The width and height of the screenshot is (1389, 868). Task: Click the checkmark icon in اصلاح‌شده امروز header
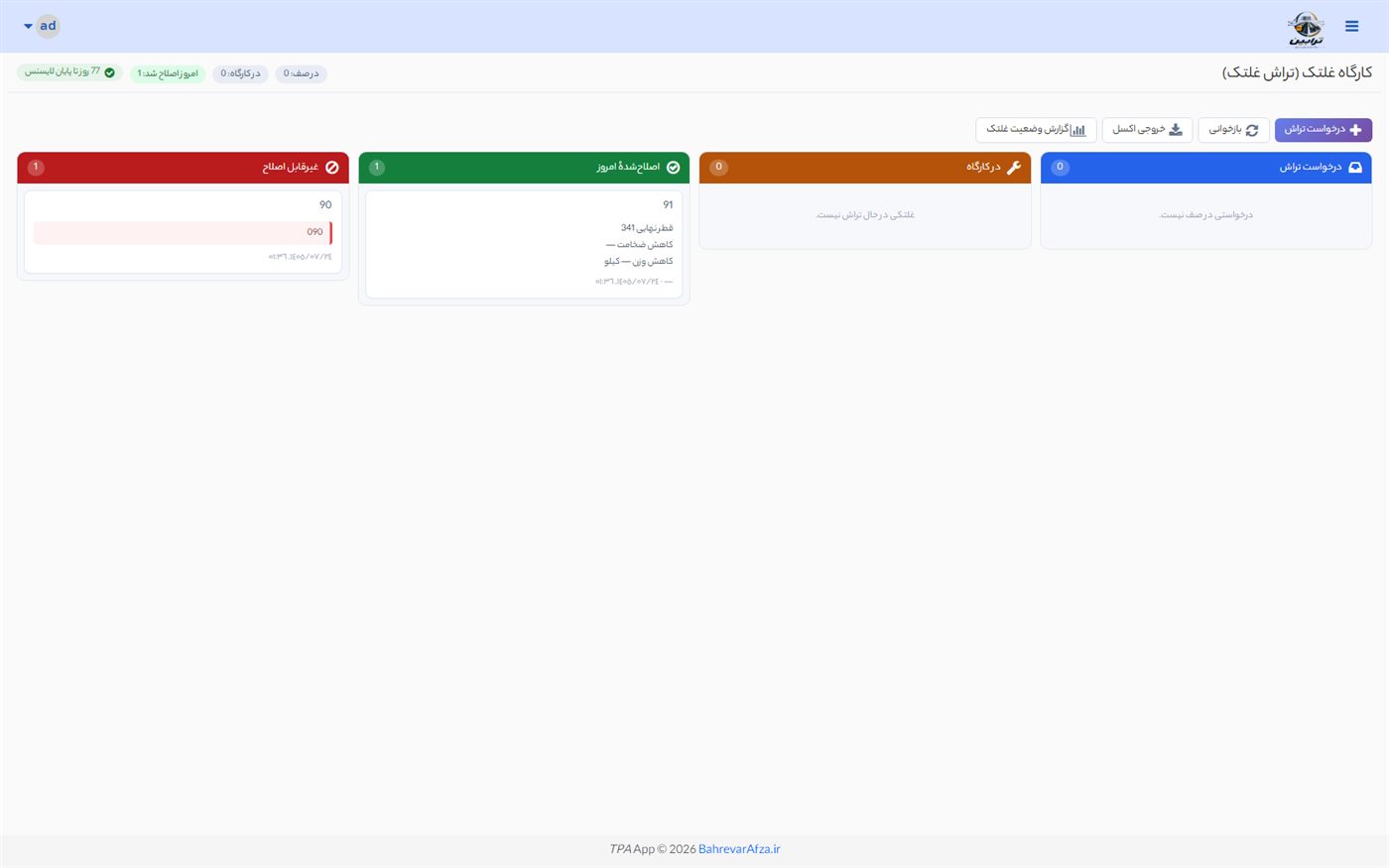673,168
